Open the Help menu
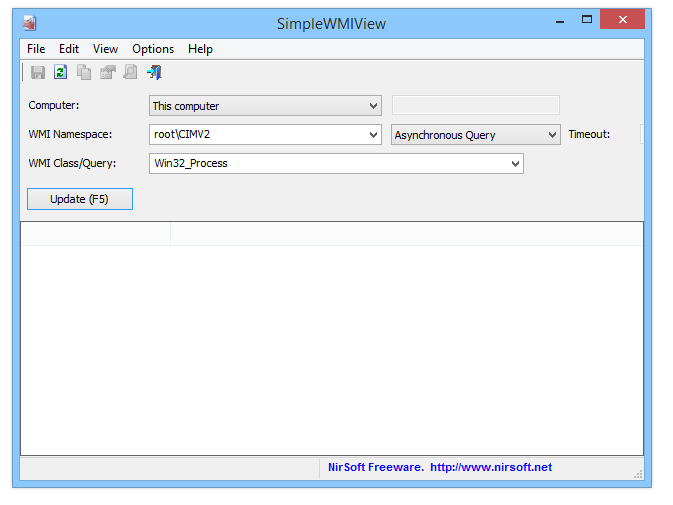The height and width of the screenshot is (505, 673). [x=200, y=49]
